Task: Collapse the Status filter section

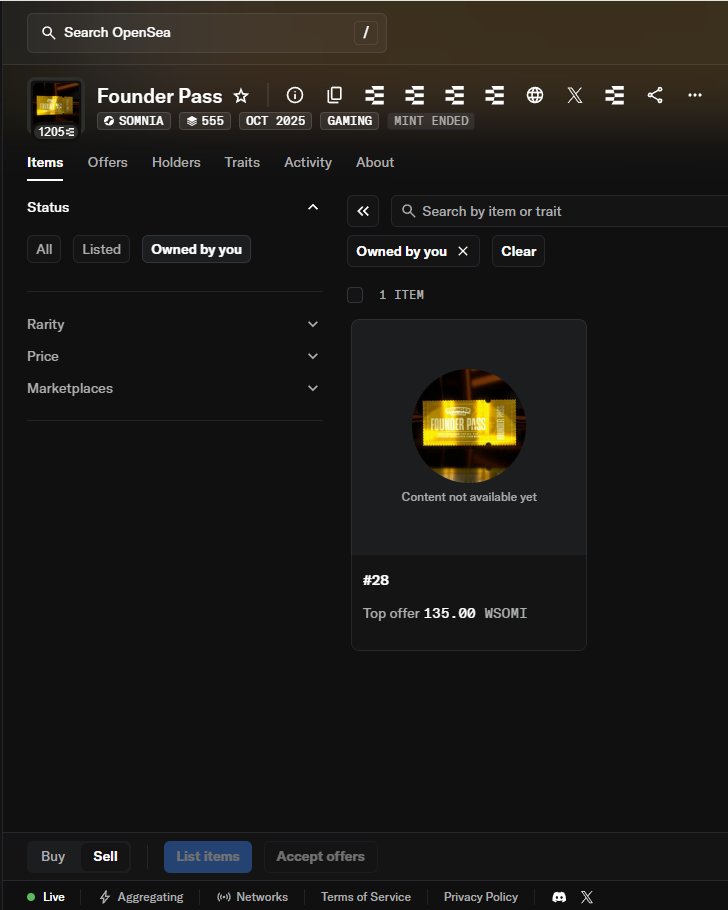Action: click(312, 207)
